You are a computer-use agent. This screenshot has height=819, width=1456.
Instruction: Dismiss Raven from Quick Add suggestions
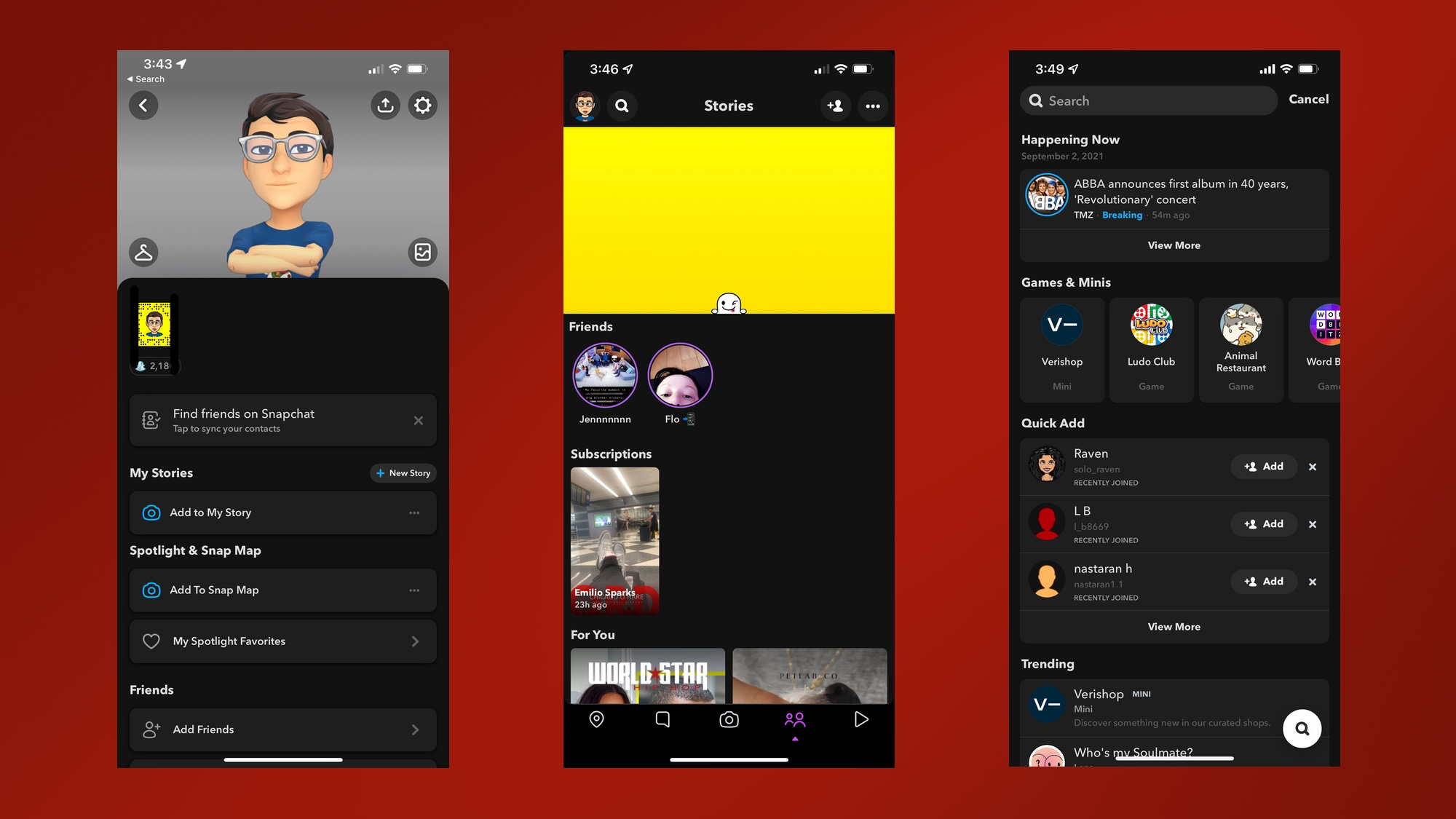click(x=1313, y=466)
